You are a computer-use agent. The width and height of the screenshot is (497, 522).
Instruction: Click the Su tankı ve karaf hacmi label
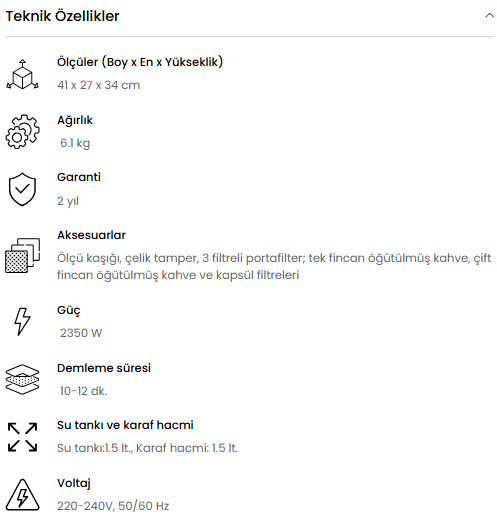point(125,425)
